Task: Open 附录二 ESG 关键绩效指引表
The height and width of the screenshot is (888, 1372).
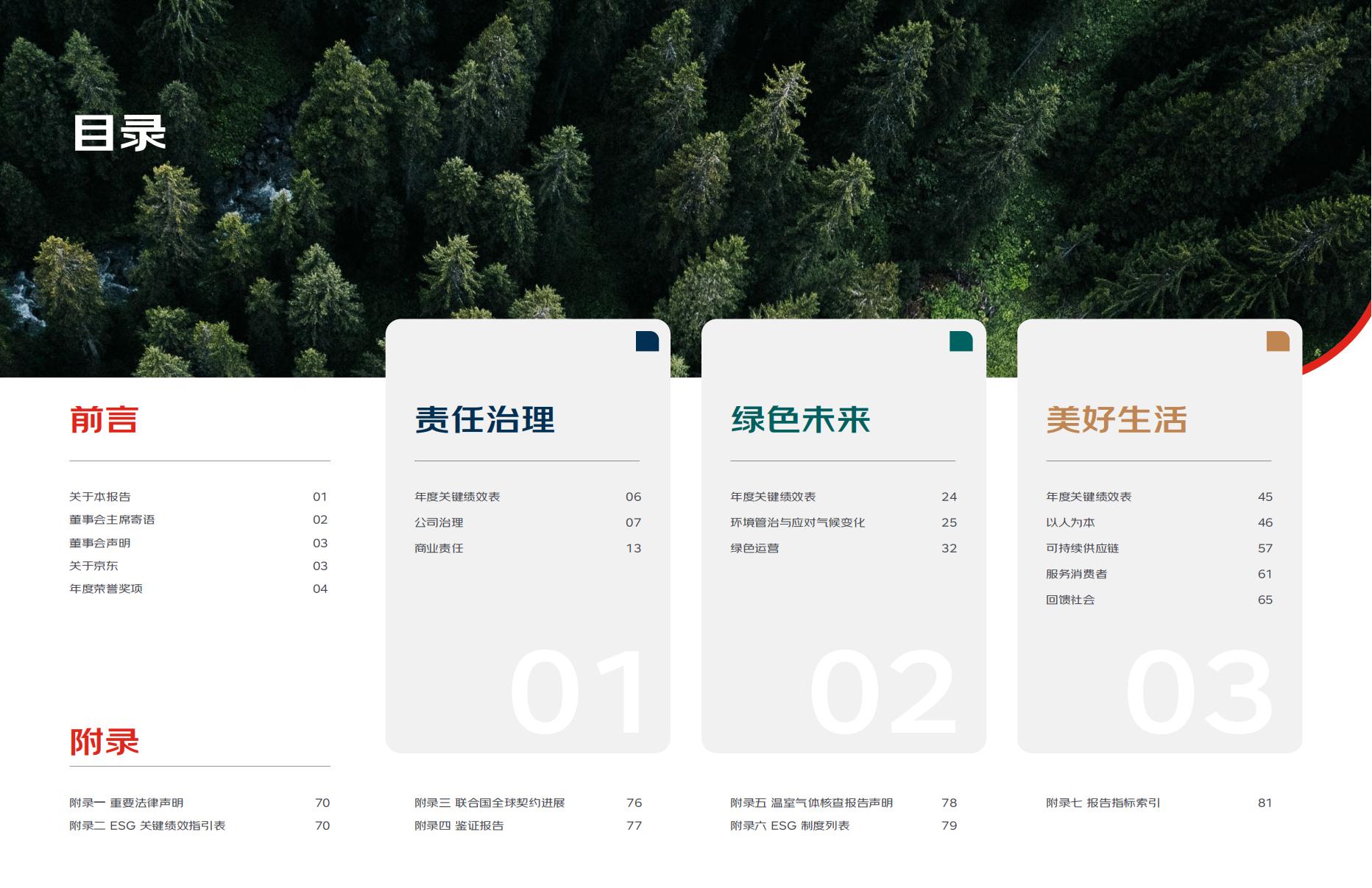Action: click(147, 825)
